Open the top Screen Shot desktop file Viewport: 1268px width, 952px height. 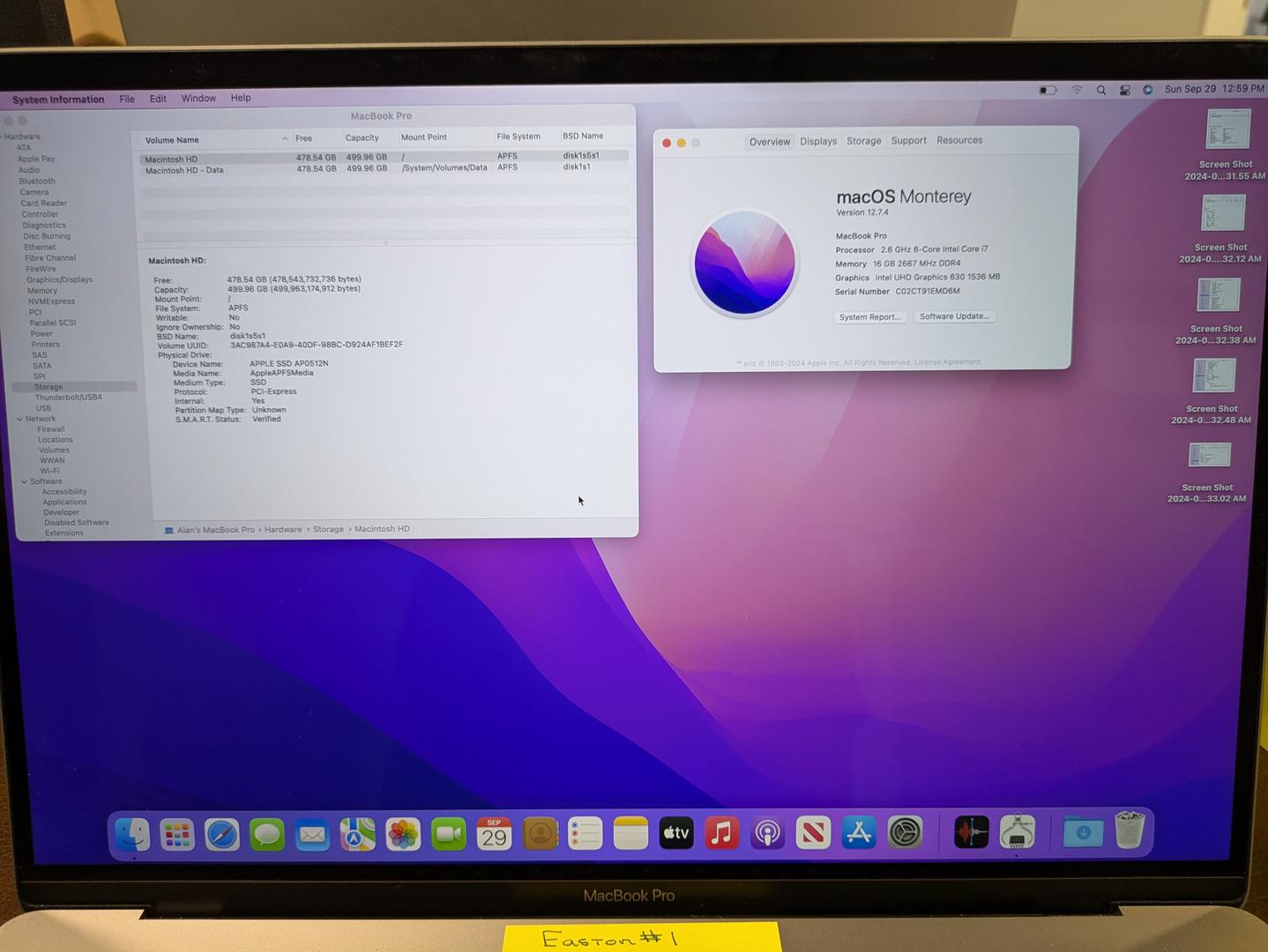coord(1227,130)
